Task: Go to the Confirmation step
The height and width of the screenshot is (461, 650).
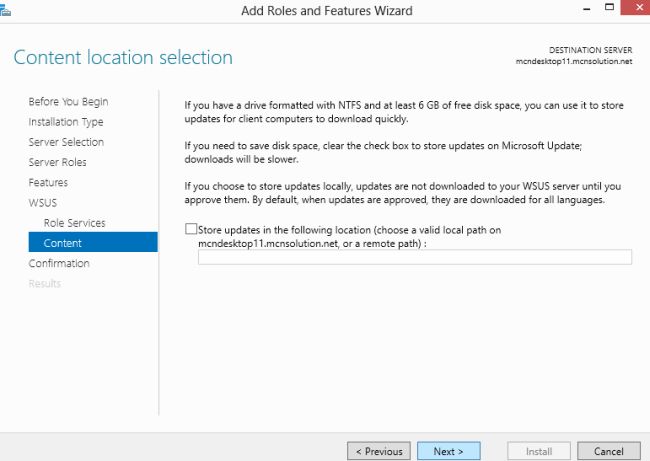Action: point(59,264)
